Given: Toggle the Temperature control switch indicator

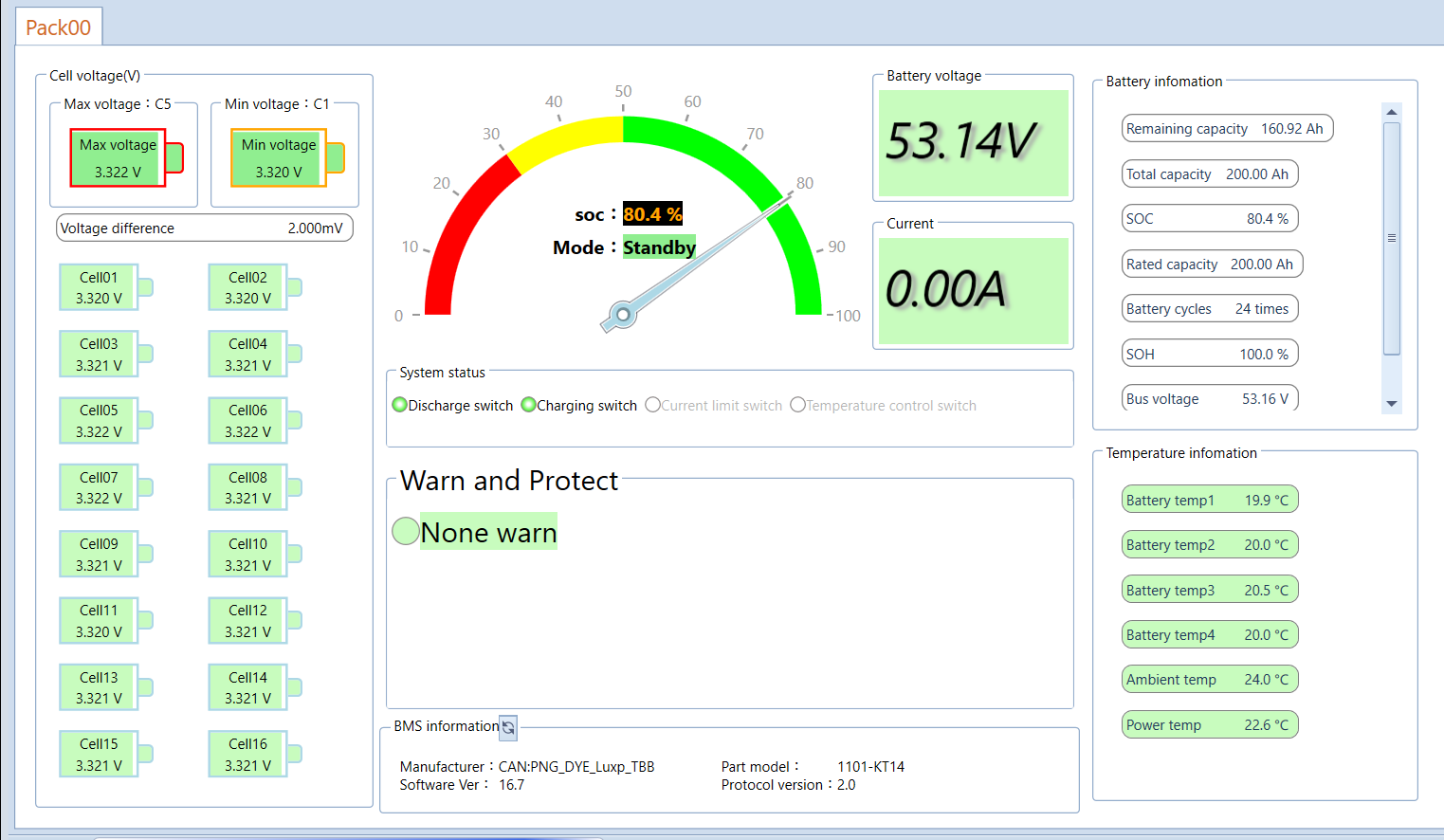Looking at the screenshot, I should point(797,405).
